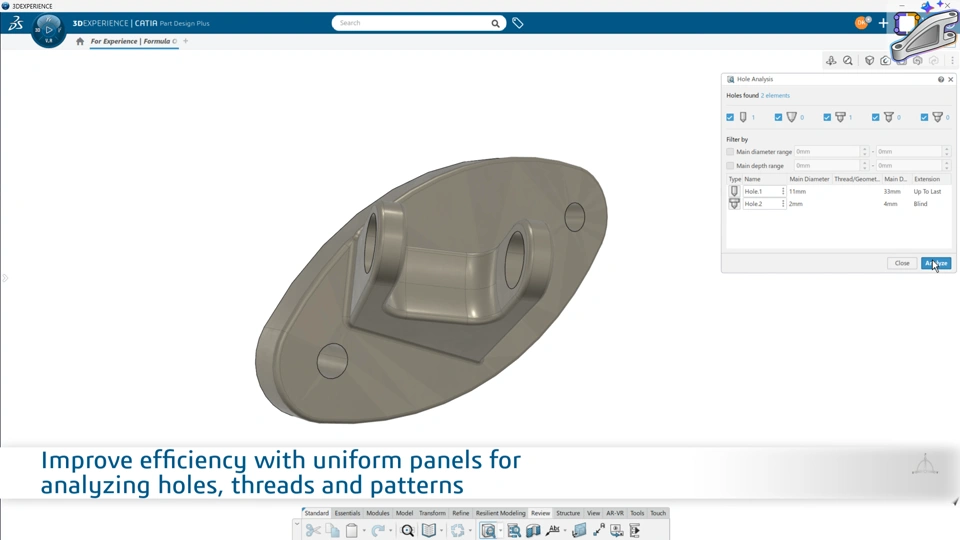Click the Hole Analysis help question icon
The width and height of the screenshot is (960, 540).
point(940,80)
